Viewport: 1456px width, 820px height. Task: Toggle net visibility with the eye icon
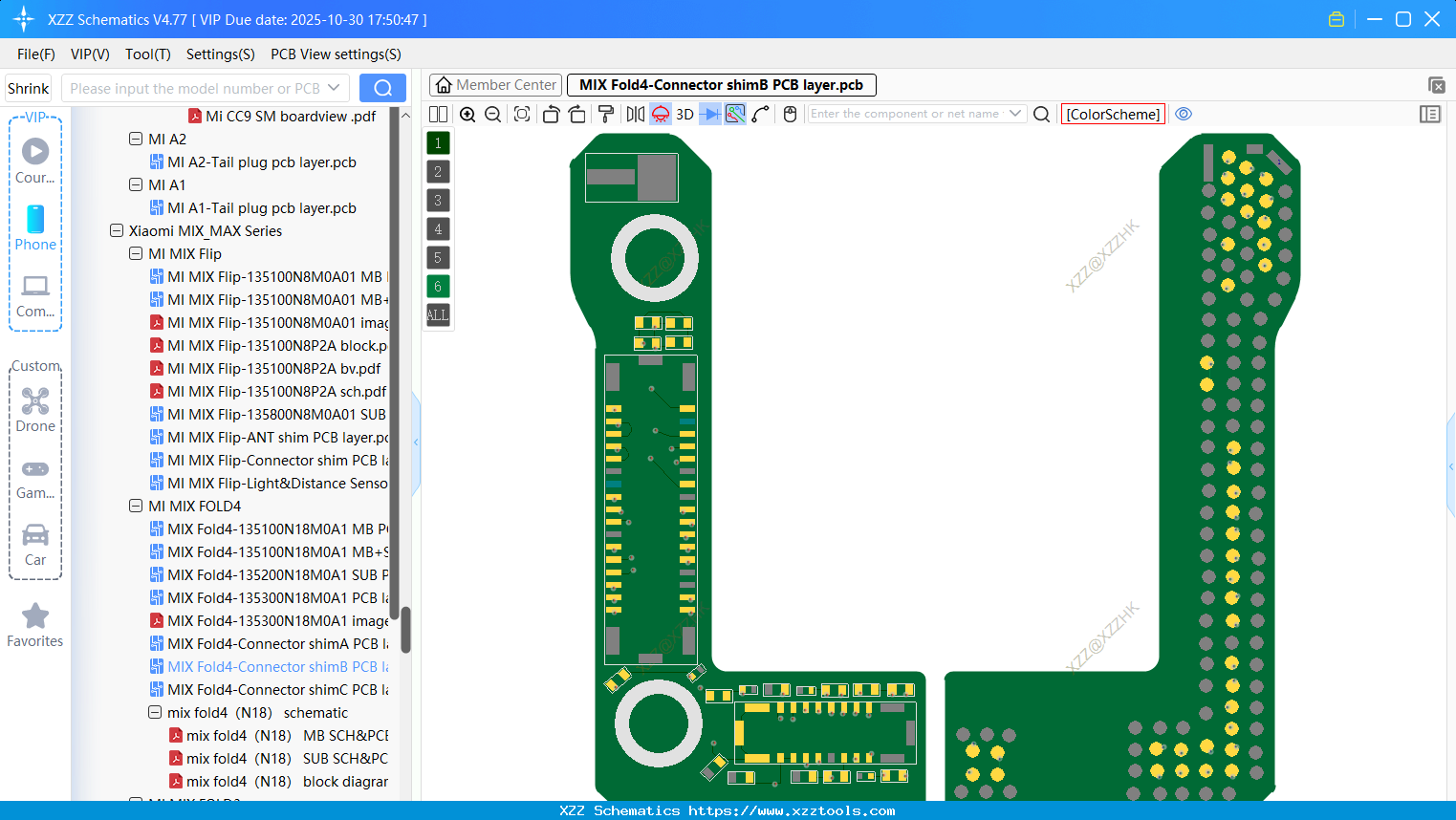(1184, 114)
